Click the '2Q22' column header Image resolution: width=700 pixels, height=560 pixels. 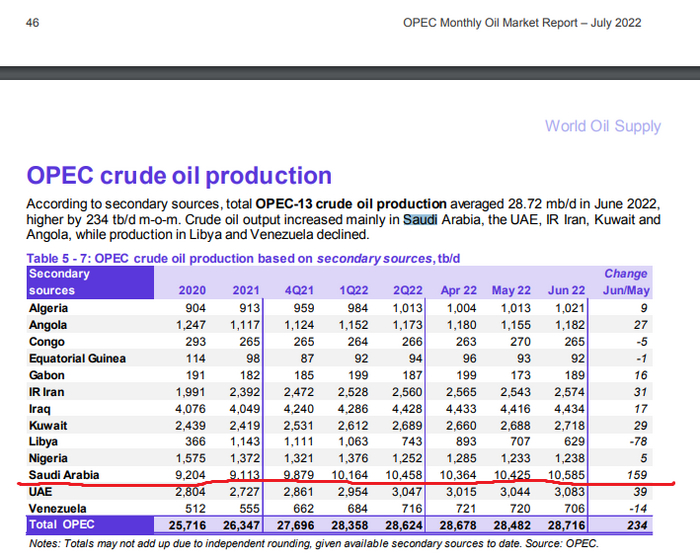(408, 290)
